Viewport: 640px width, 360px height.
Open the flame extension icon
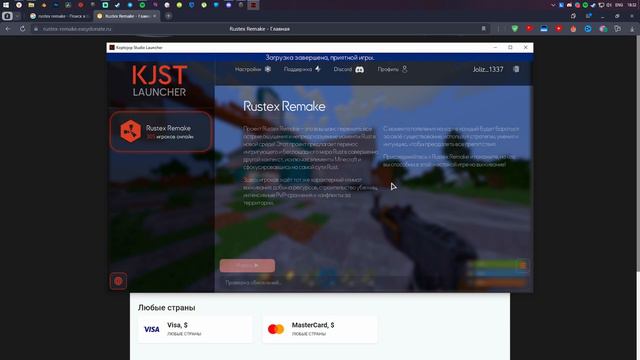coord(573,29)
